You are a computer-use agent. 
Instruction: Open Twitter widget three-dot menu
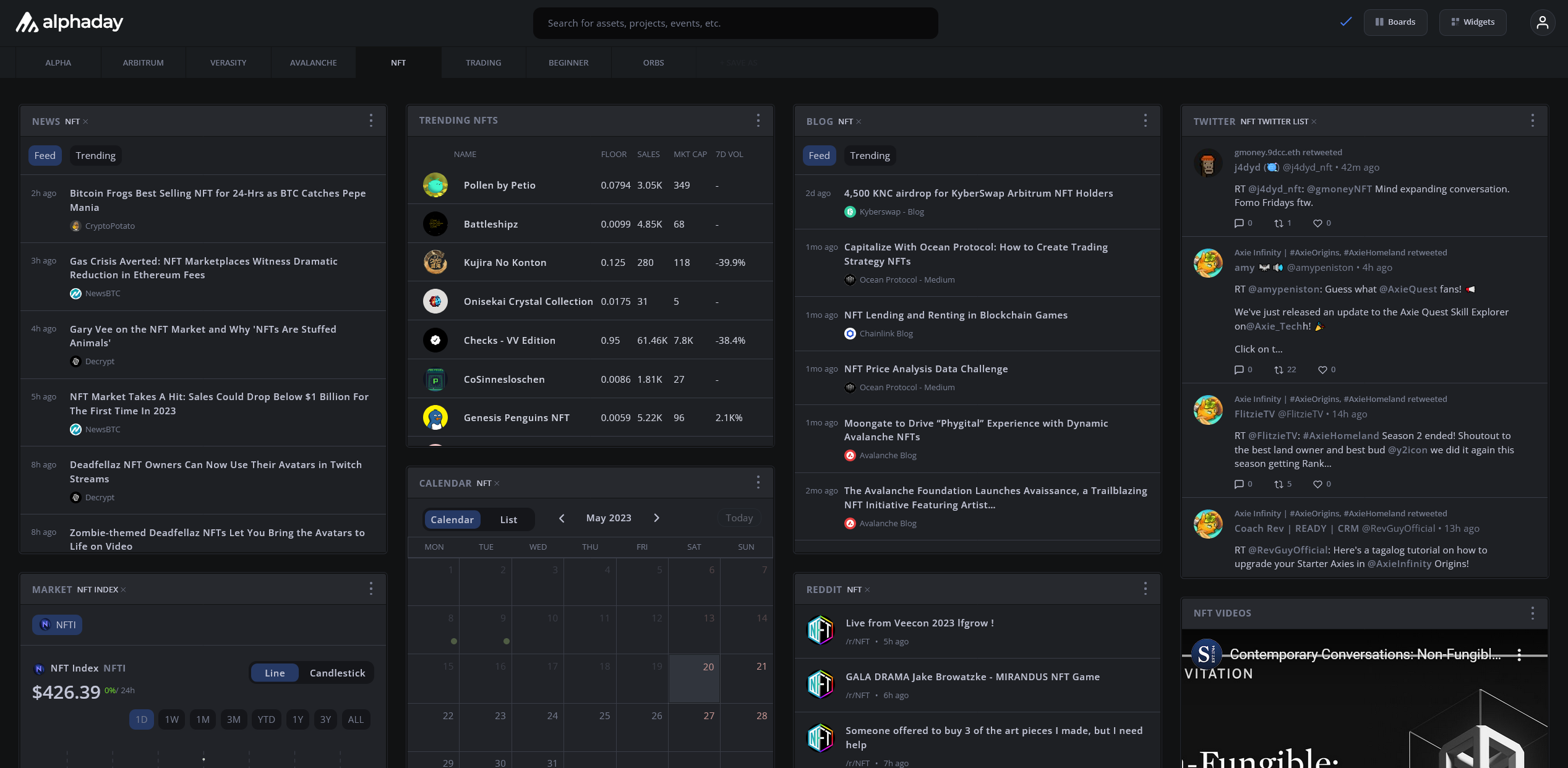1533,121
